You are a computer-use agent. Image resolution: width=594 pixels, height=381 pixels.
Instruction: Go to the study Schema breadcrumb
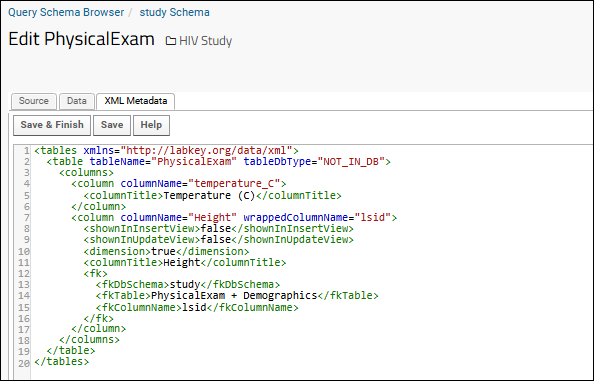point(174,12)
